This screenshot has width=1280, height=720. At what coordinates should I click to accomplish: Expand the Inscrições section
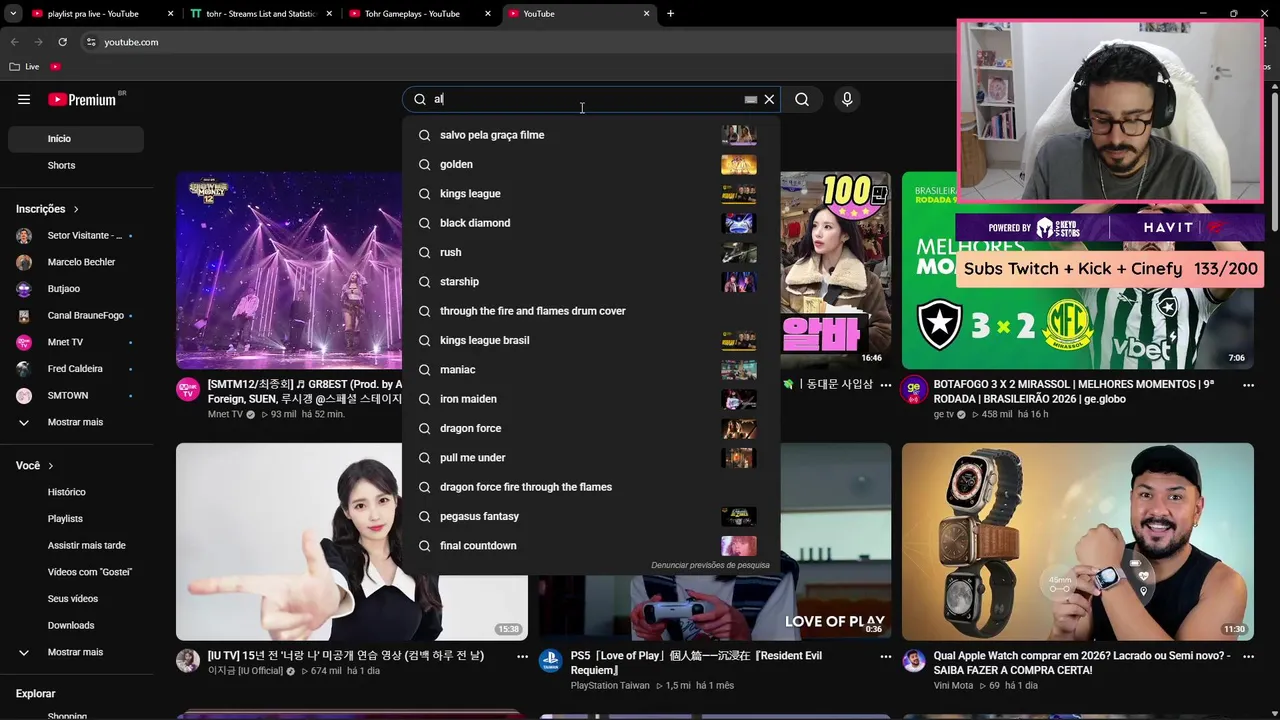(48, 209)
